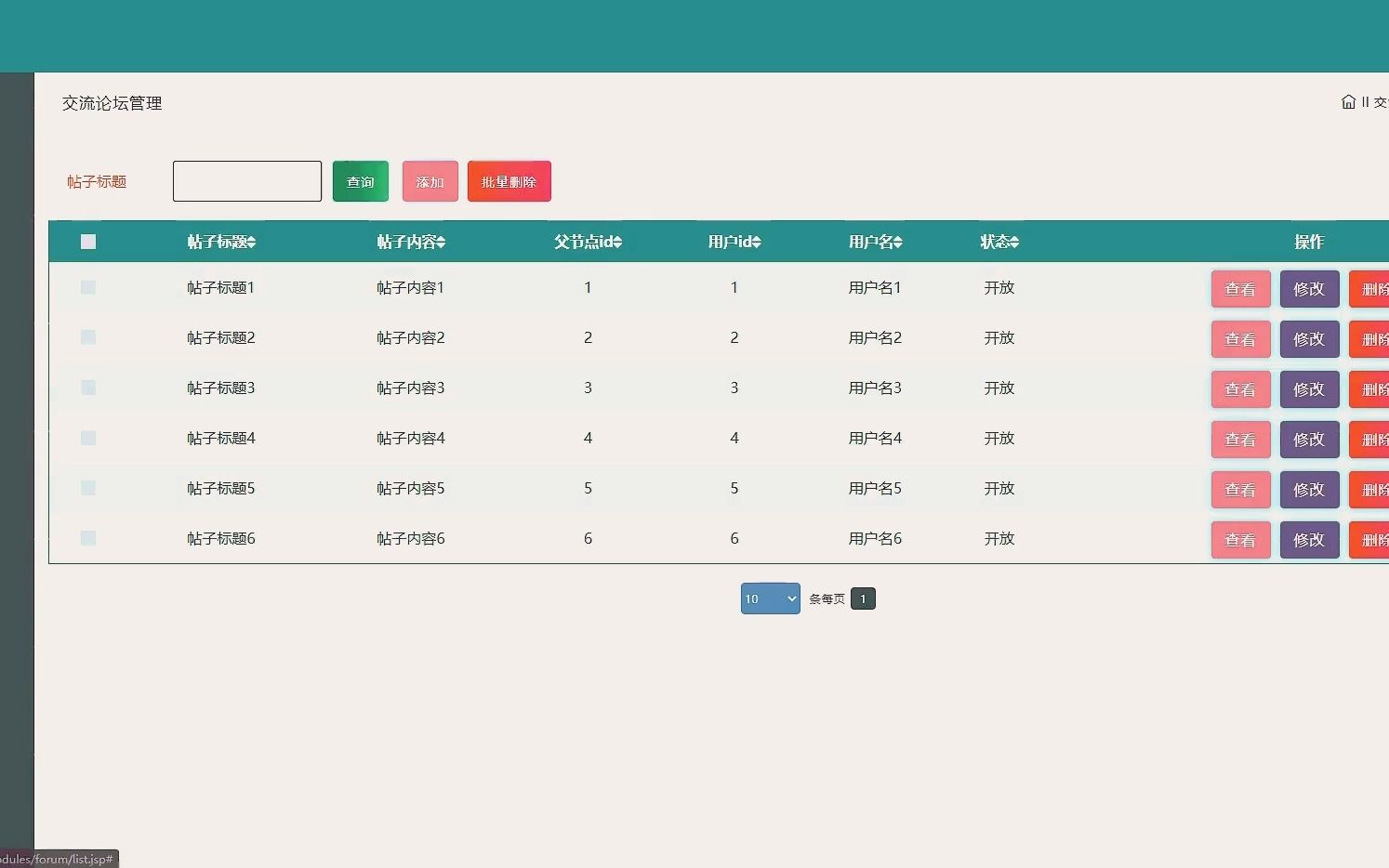
Task: Sort by 用户id column header
Action: point(734,242)
